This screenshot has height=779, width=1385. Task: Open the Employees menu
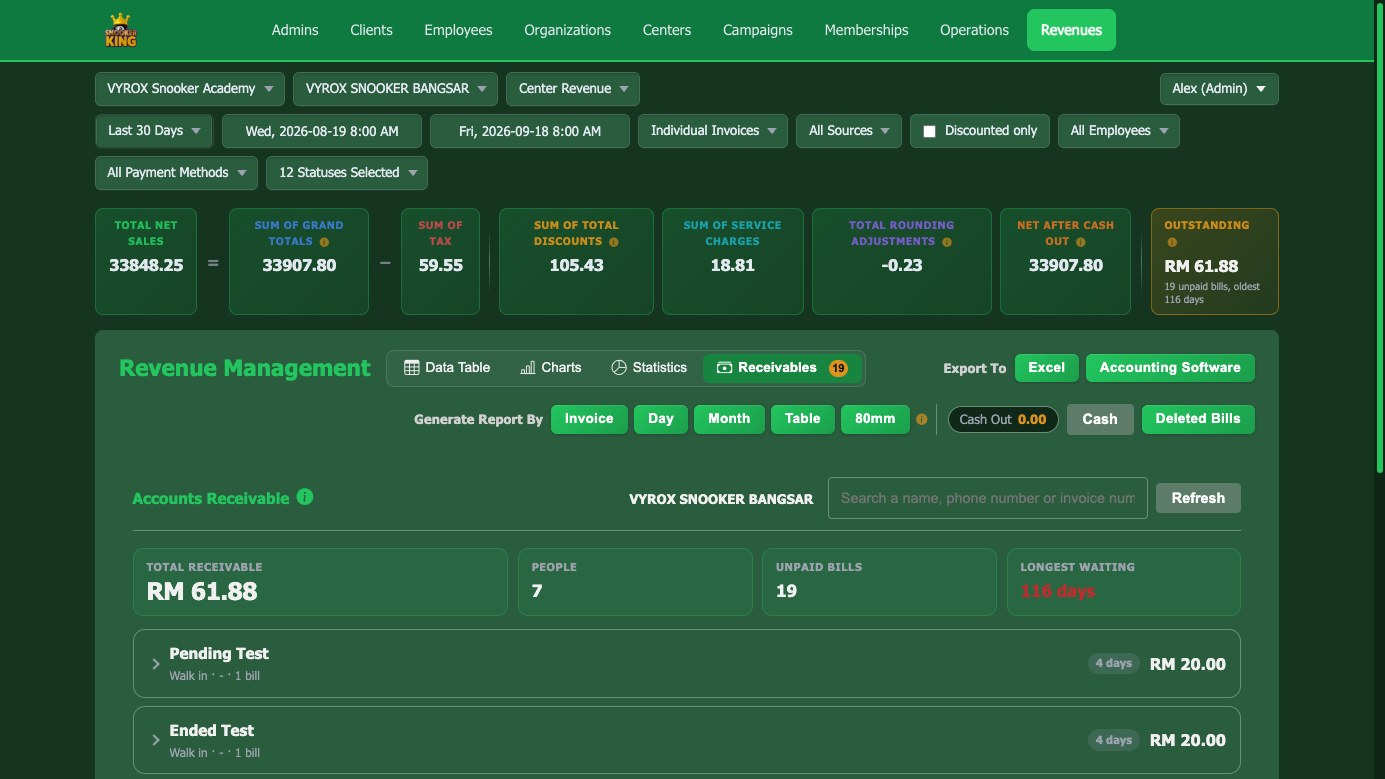coord(458,30)
